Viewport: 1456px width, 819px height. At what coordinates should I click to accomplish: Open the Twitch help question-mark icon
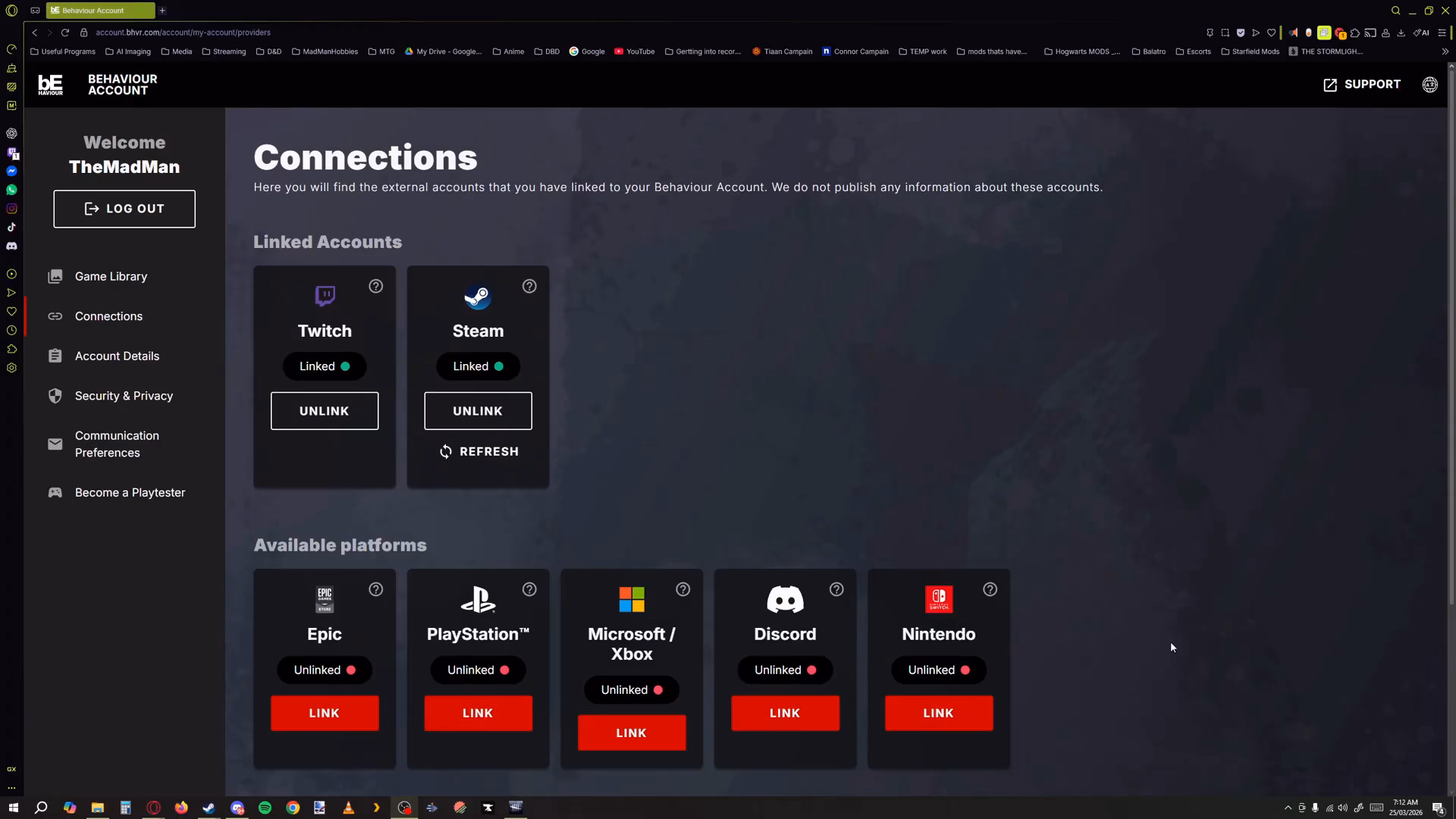coord(376,287)
